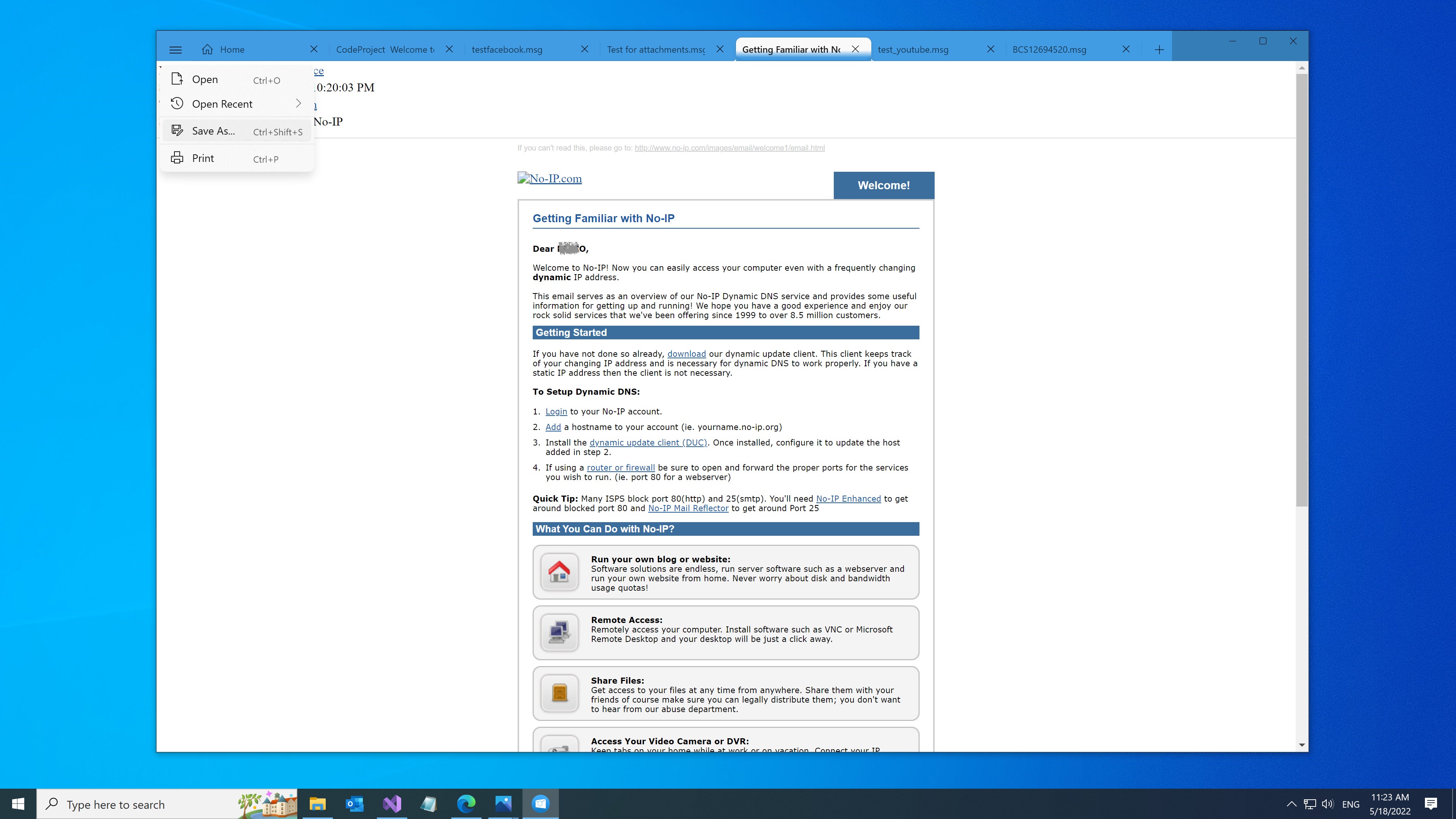Image resolution: width=1456 pixels, height=819 pixels.
Task: Show hidden system tray icons
Action: pos(1291,804)
